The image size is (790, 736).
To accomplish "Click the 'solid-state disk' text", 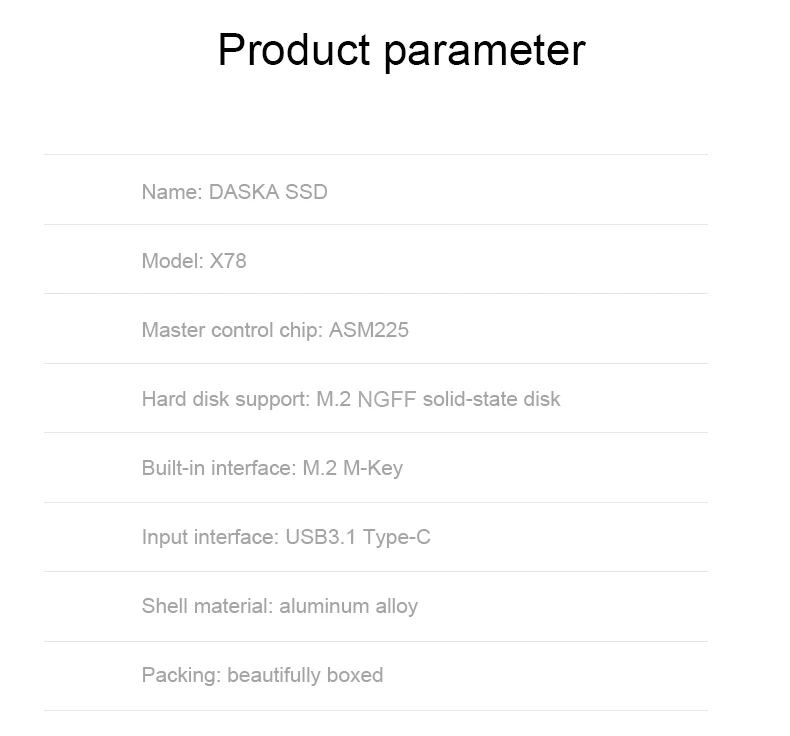I will click(x=491, y=399).
